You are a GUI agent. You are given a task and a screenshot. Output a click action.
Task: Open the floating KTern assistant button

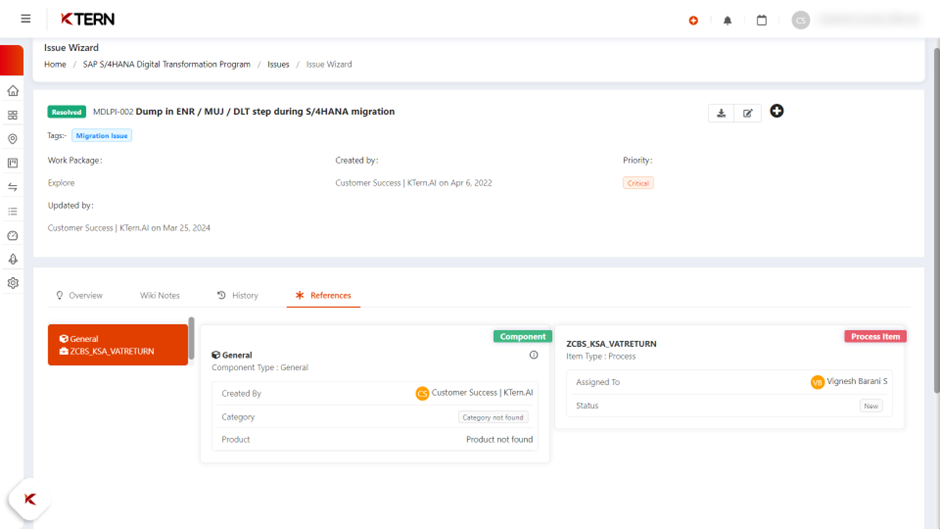tap(29, 499)
